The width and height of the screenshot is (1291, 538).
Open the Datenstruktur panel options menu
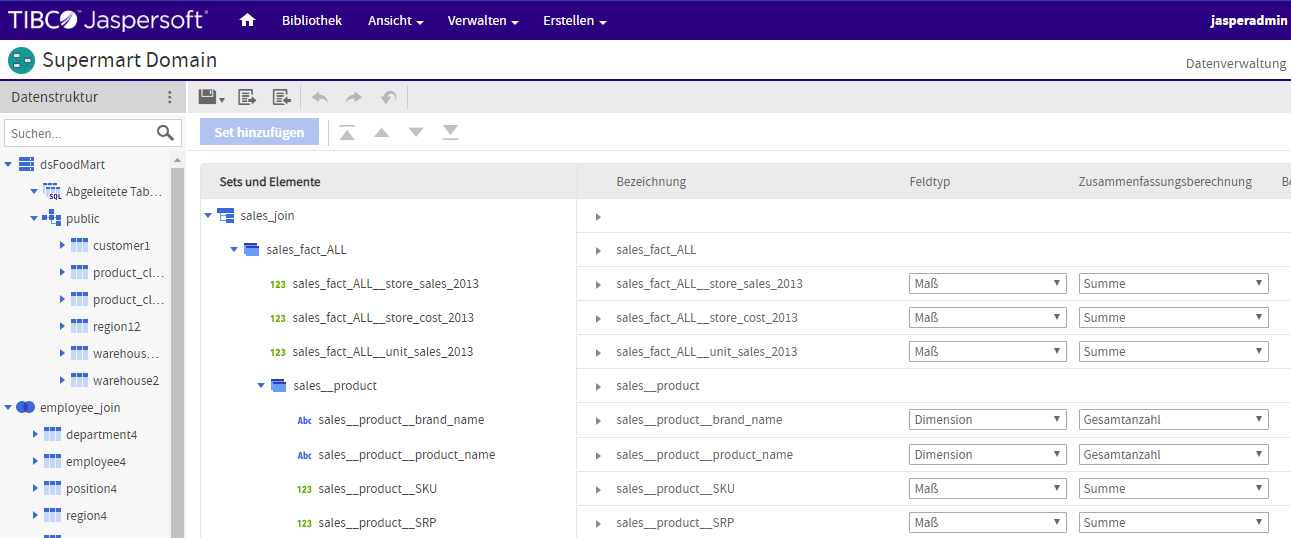click(x=169, y=97)
